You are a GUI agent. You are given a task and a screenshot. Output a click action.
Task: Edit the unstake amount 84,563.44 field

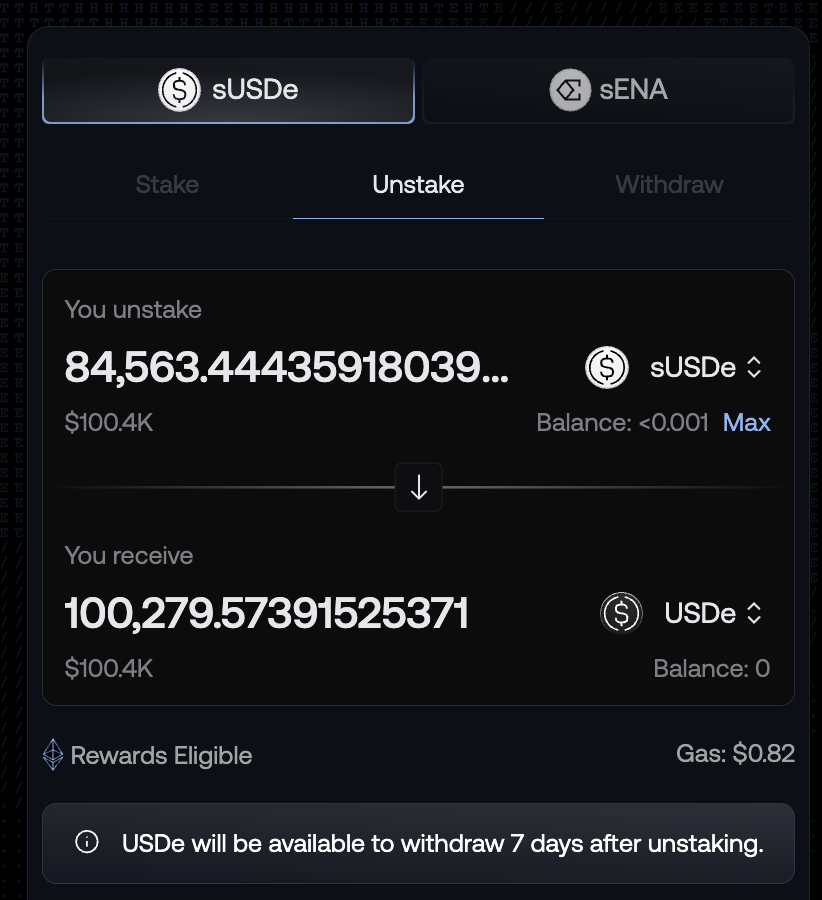click(287, 368)
